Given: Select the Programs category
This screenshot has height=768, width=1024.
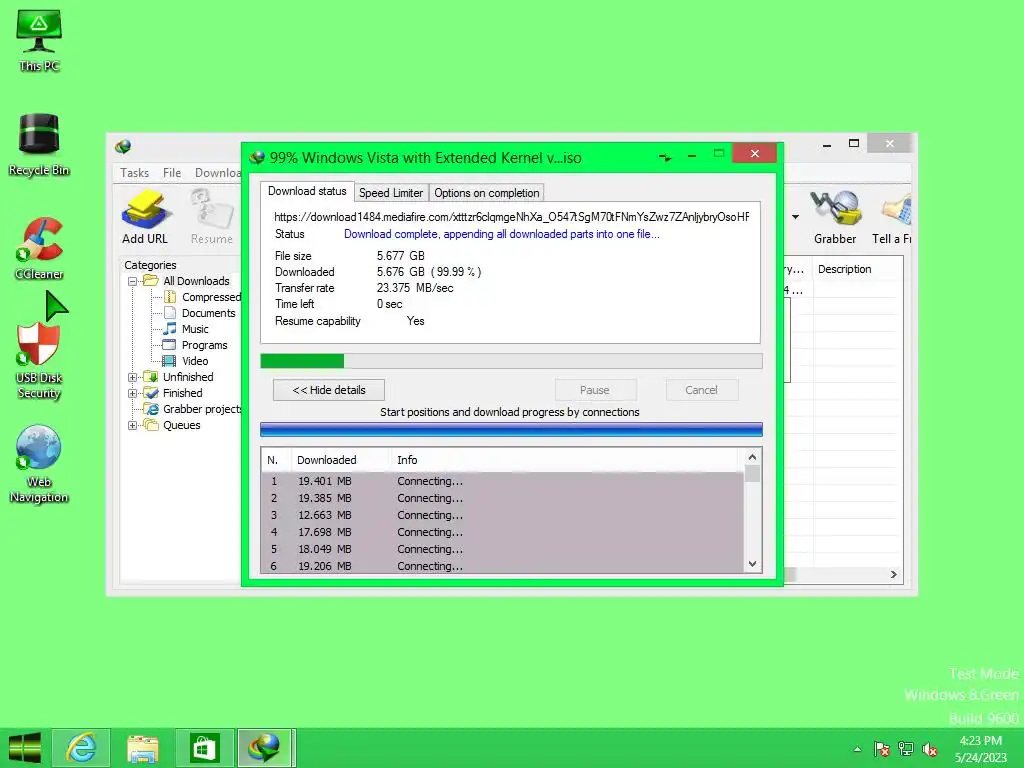Looking at the screenshot, I should tap(195, 345).
